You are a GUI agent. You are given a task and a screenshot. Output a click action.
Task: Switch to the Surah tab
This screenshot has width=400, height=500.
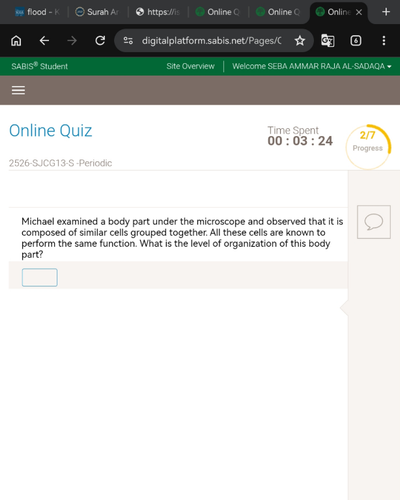point(97,12)
